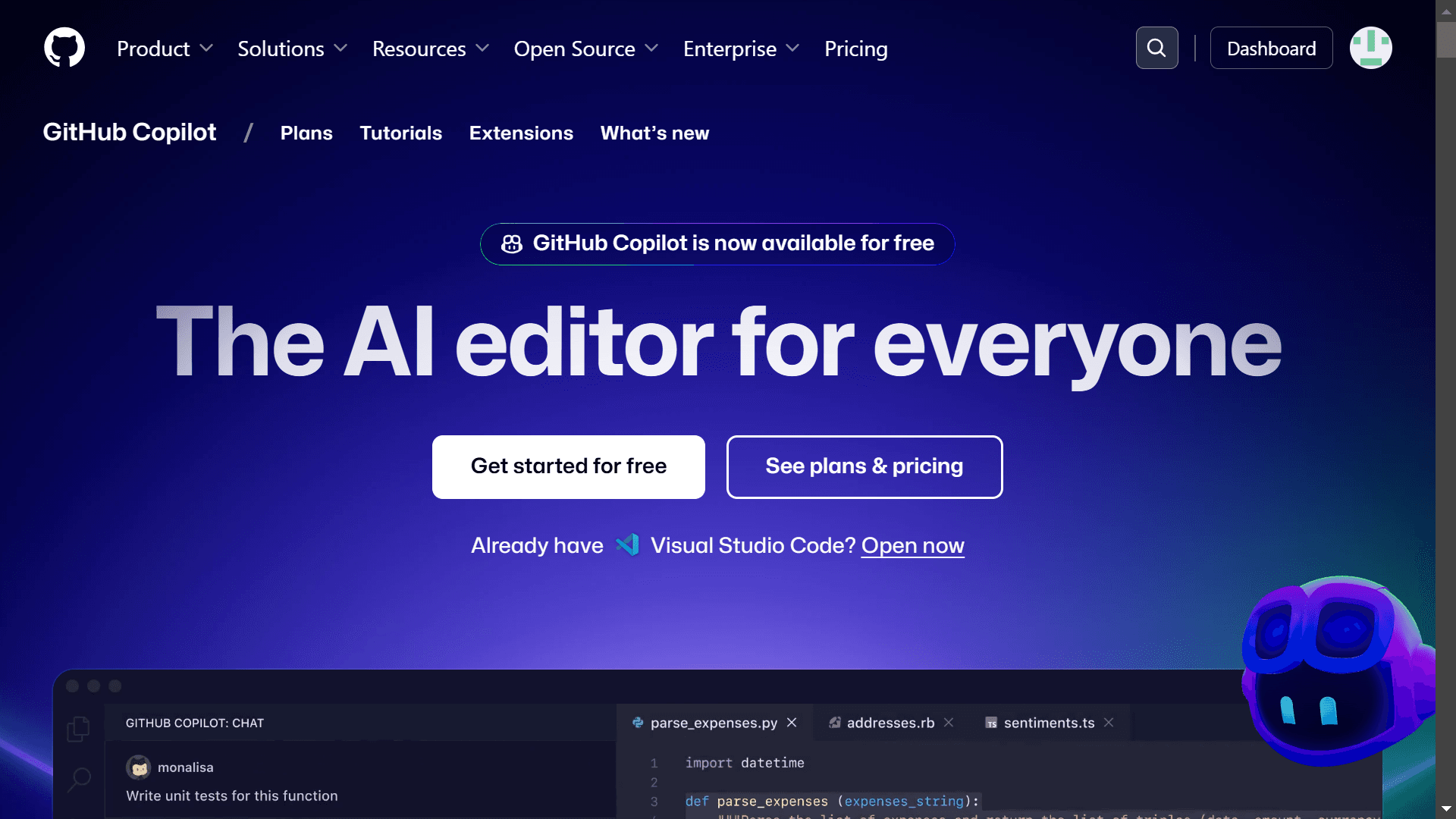
Task: Switch to the parse_expenses.py editor tab
Action: (714, 723)
